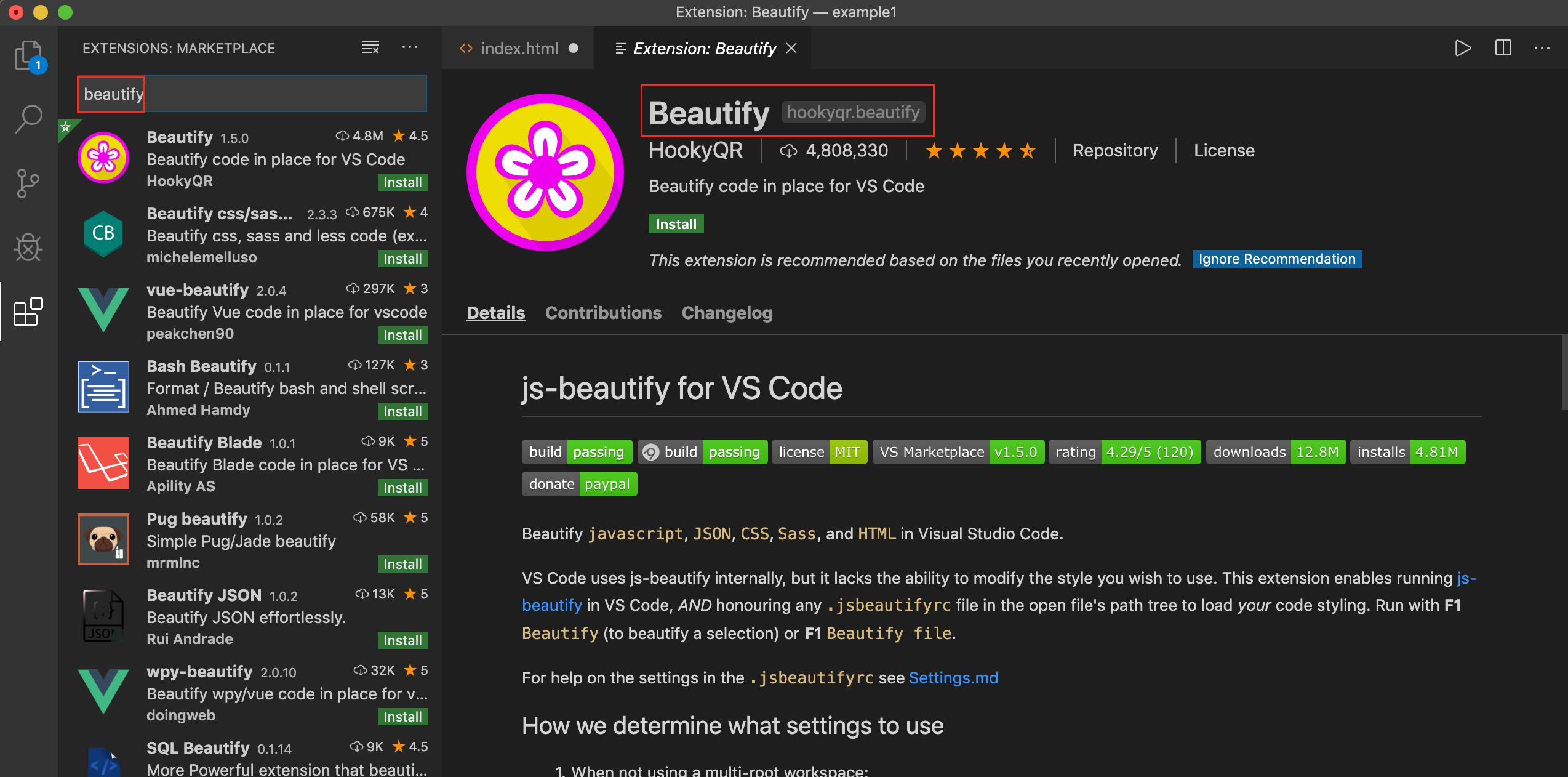This screenshot has height=777, width=1568.
Task: Select the SQL Beautify blue icon
Action: point(103,762)
